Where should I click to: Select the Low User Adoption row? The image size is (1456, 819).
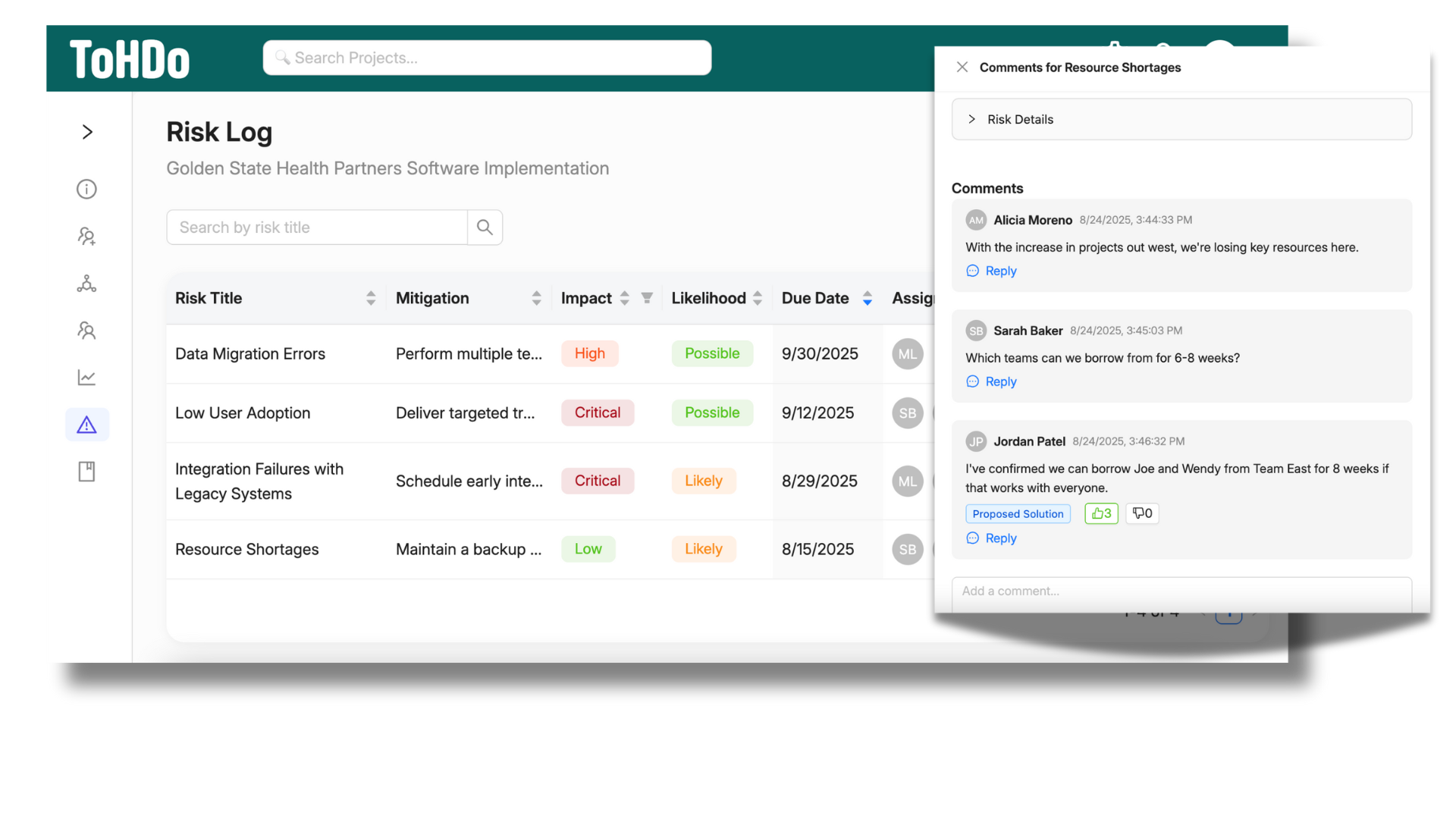tap(243, 413)
